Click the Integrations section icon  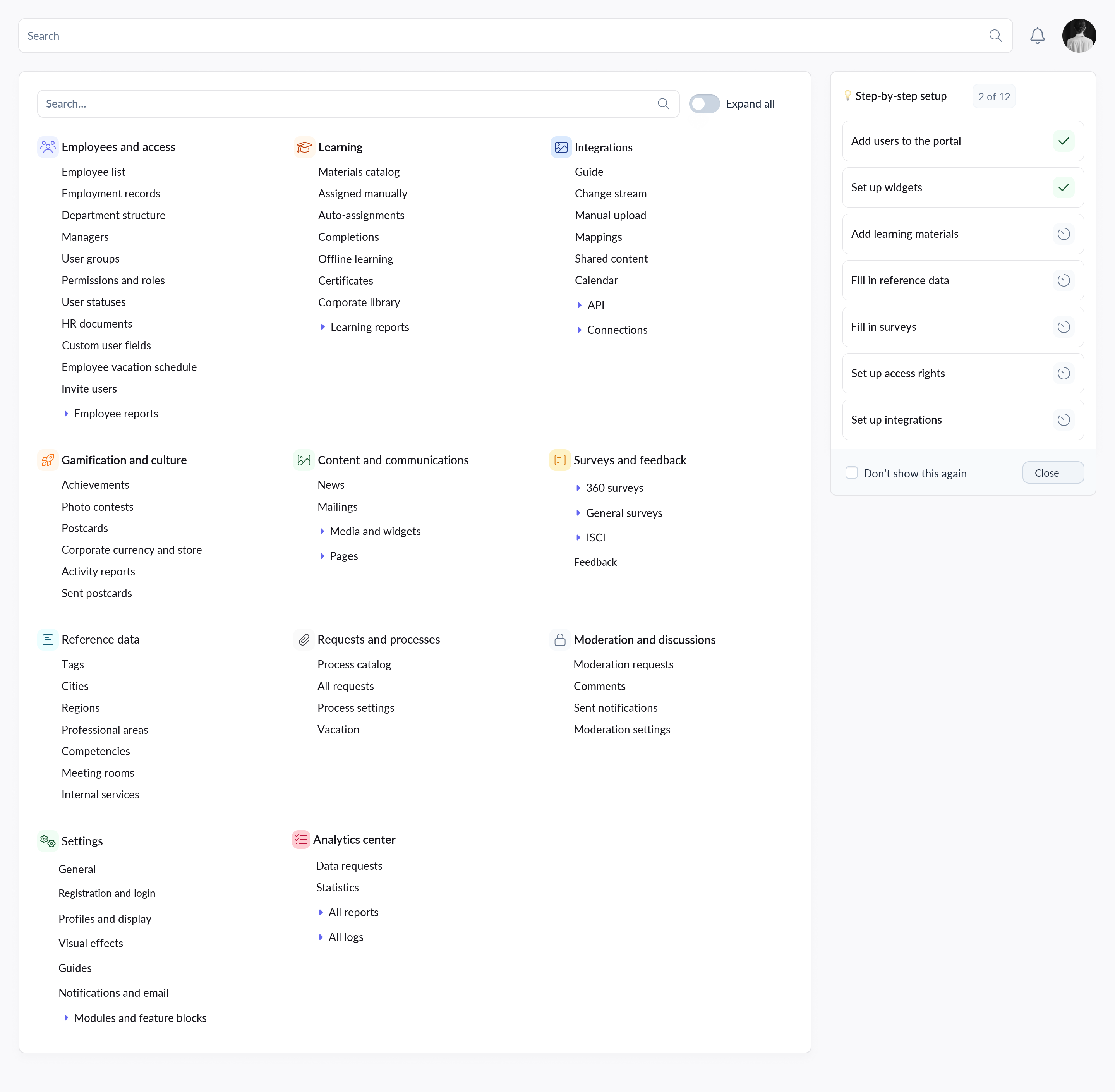561,148
